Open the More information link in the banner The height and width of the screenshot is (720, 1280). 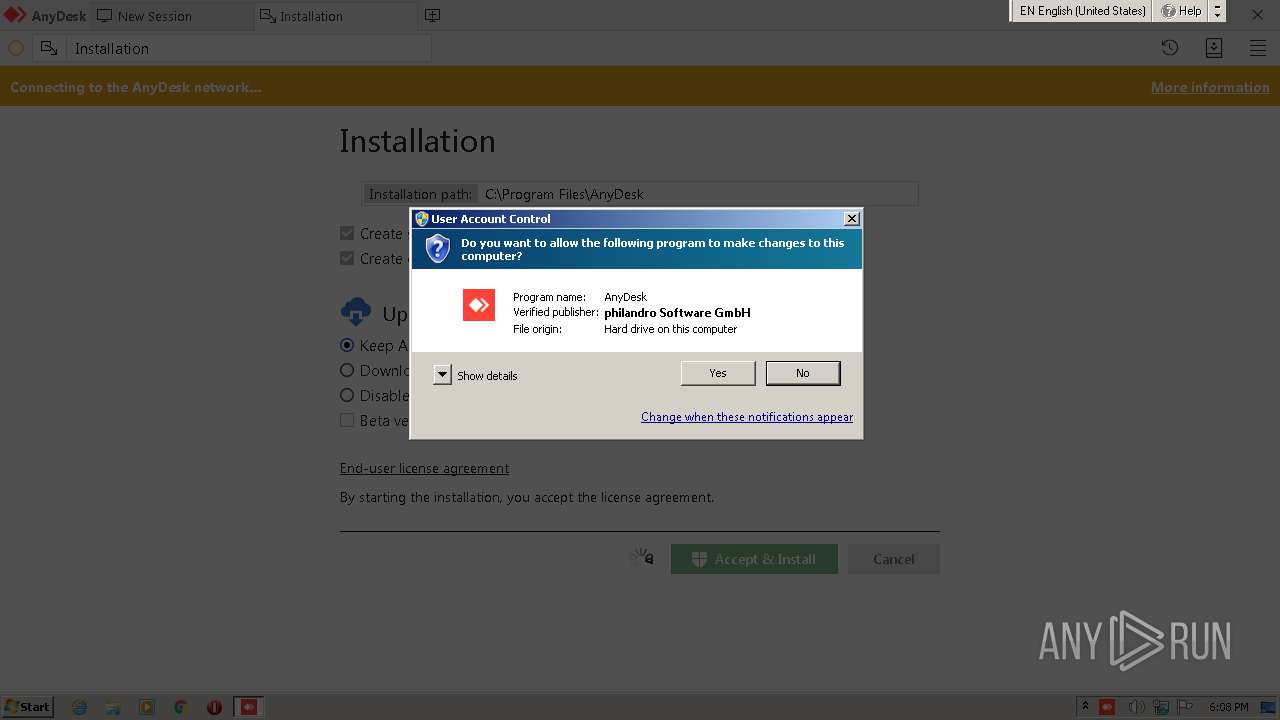pyautogui.click(x=1210, y=87)
